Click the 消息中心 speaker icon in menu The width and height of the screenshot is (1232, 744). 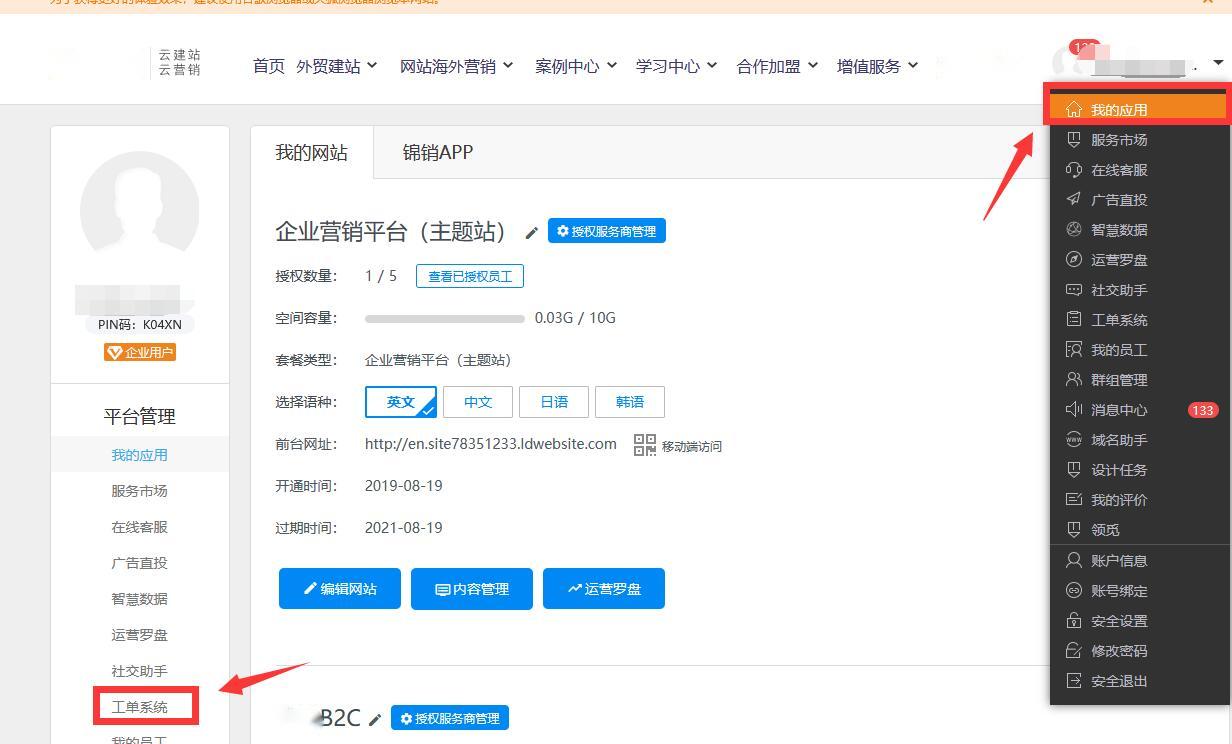(x=1074, y=410)
